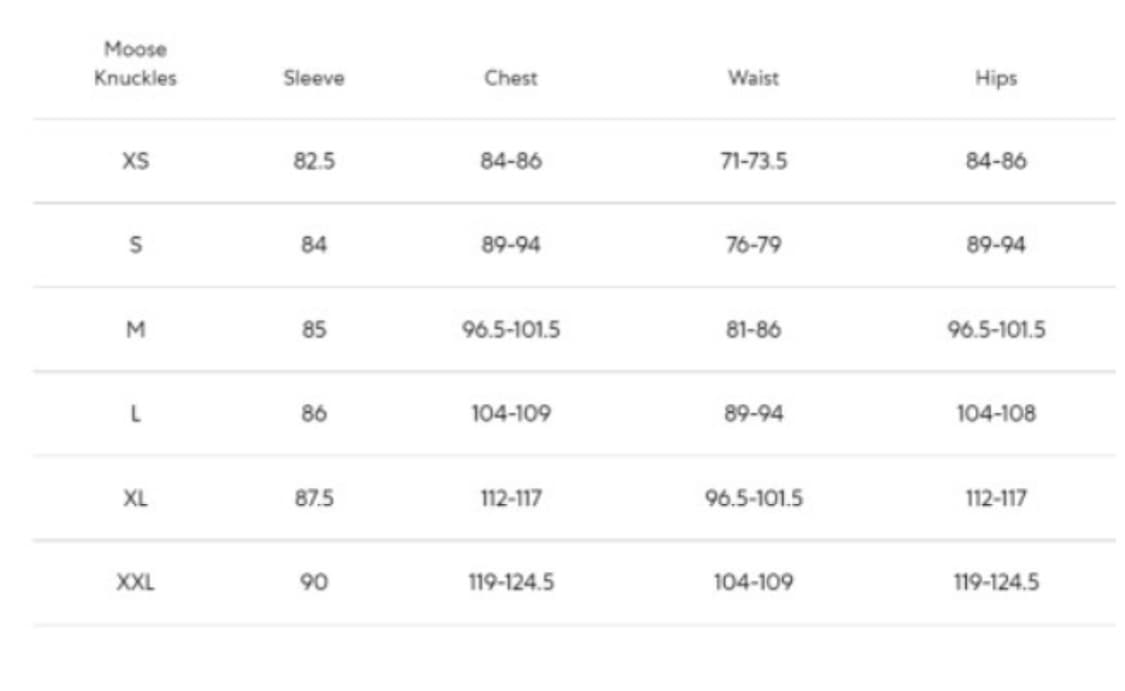Select the XS waist value 71-73.5
Image resolution: width=1125 pixels, height=691 pixels.
pos(753,161)
